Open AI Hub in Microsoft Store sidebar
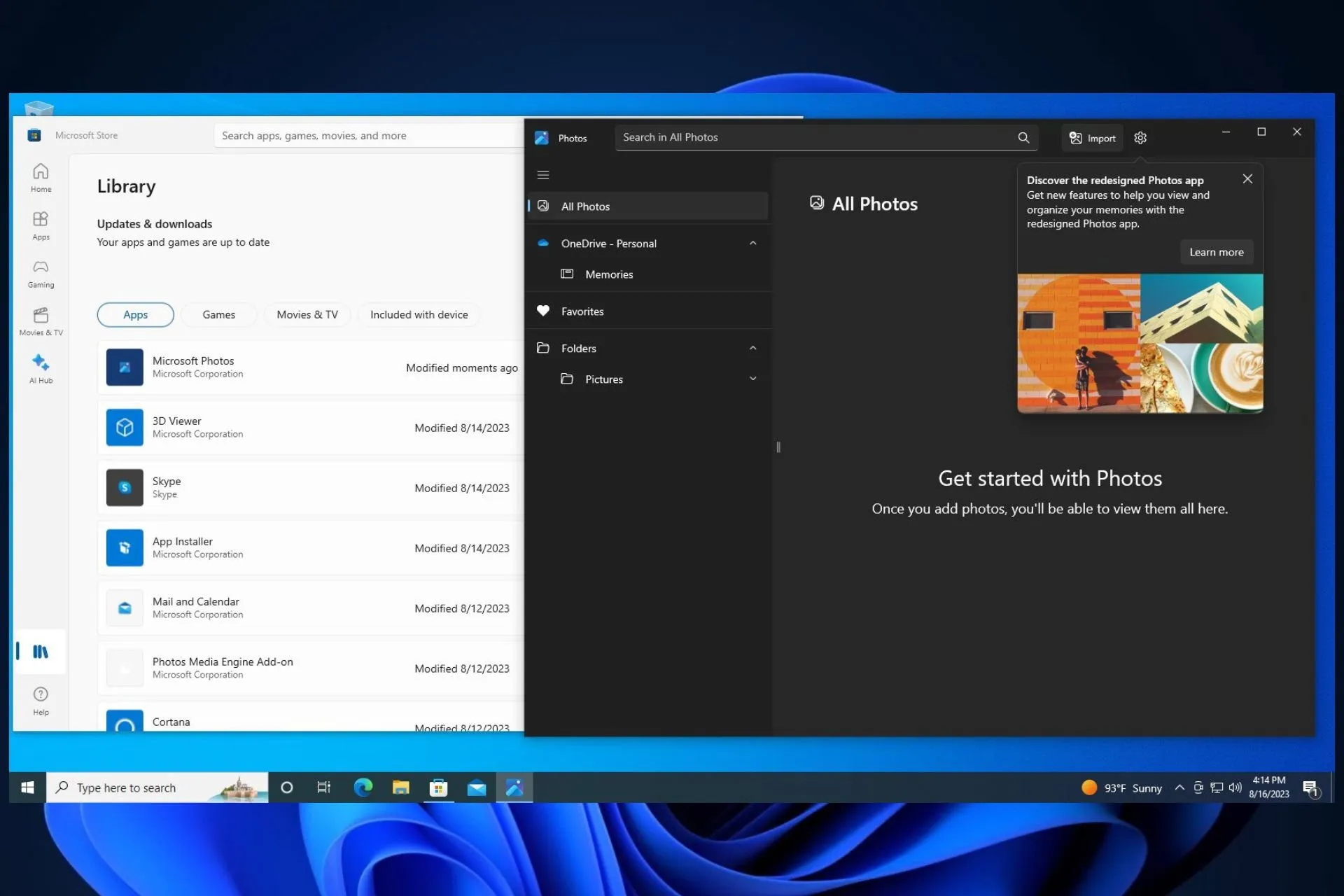The height and width of the screenshot is (896, 1344). click(x=41, y=369)
